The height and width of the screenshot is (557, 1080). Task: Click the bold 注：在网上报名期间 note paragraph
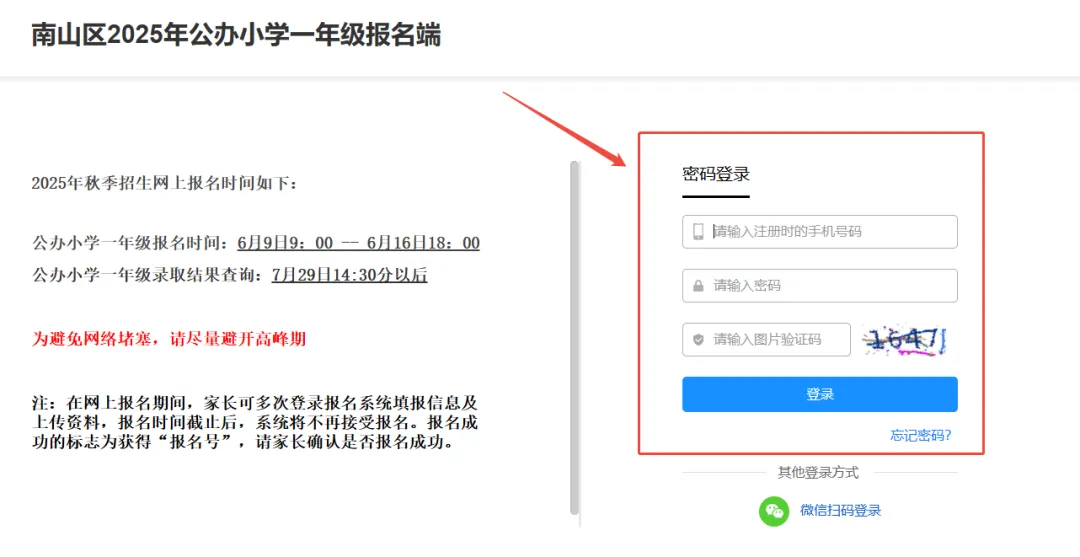(255, 422)
